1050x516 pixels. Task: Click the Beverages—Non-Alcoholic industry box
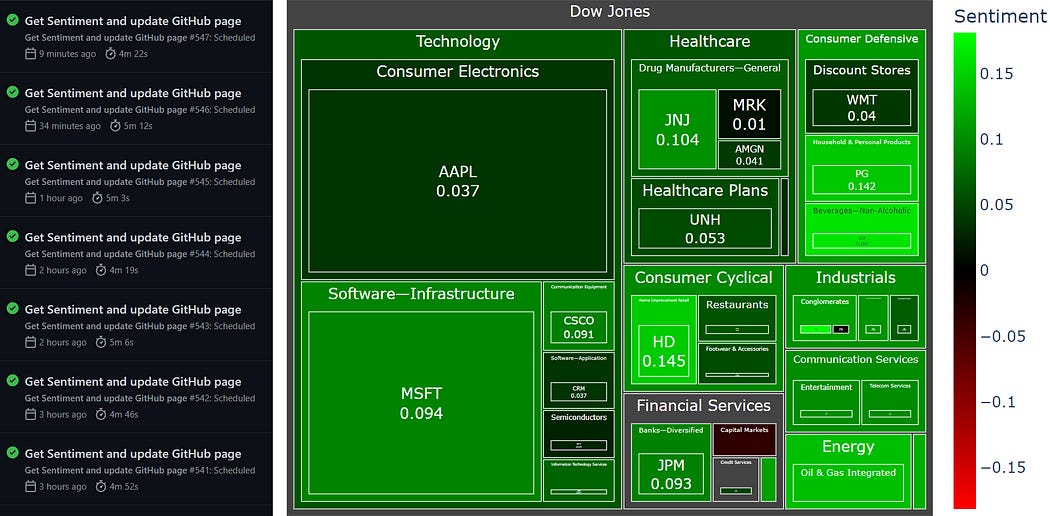click(862, 230)
